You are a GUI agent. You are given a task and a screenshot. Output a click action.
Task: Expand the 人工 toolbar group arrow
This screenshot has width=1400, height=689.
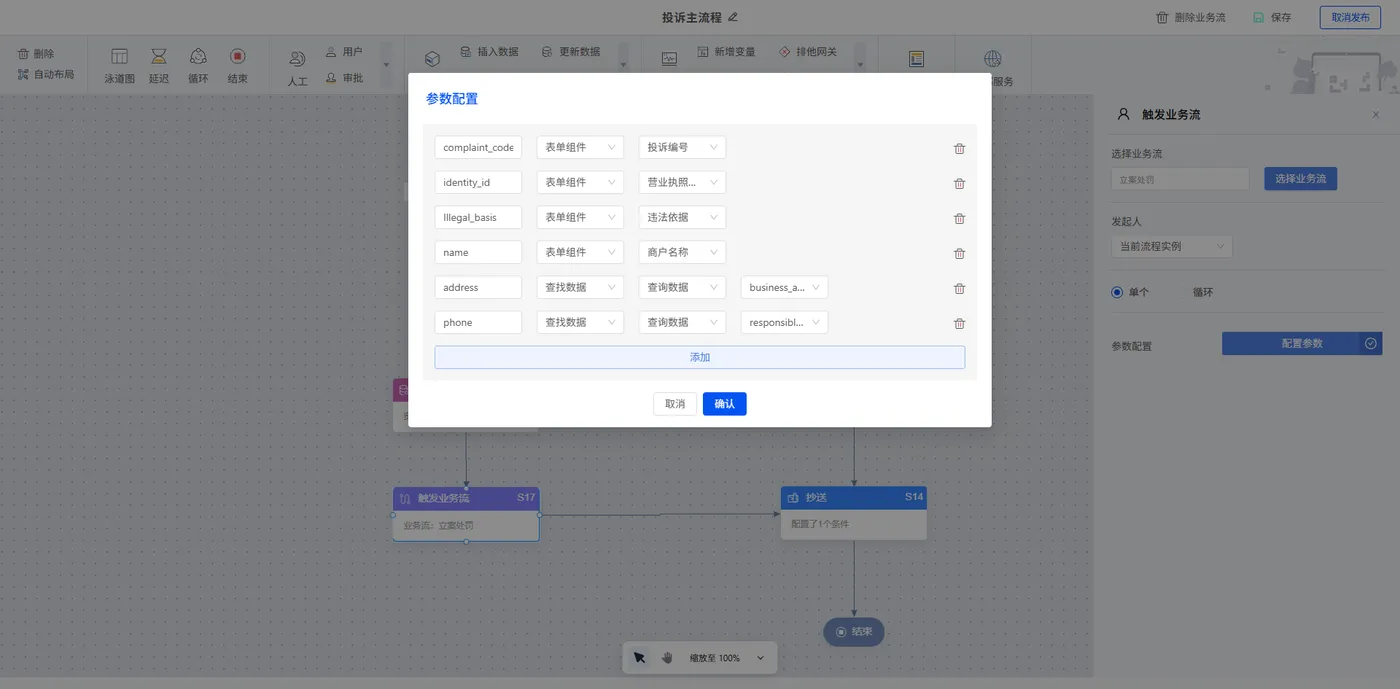pyautogui.click(x=387, y=64)
